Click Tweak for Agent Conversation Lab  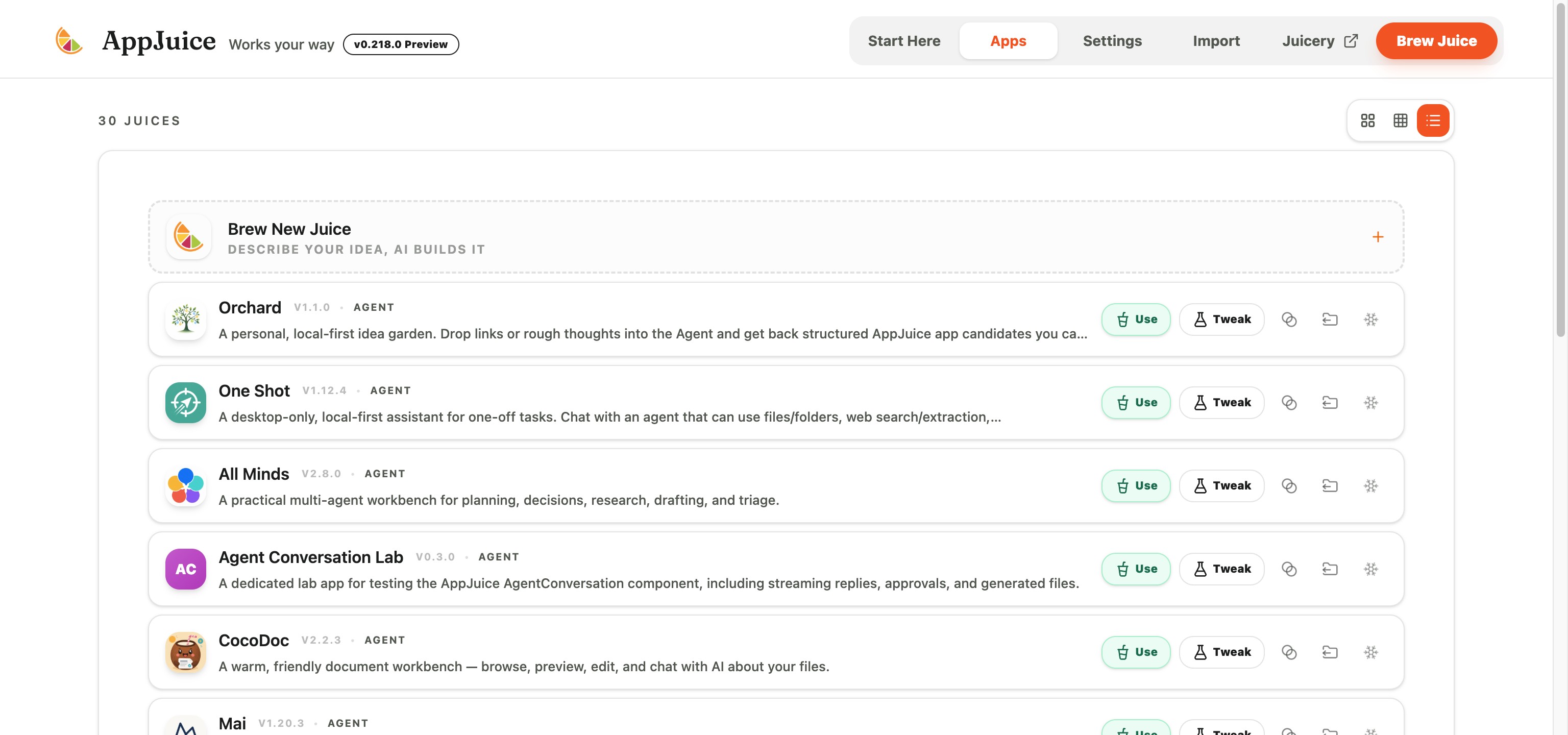1221,569
